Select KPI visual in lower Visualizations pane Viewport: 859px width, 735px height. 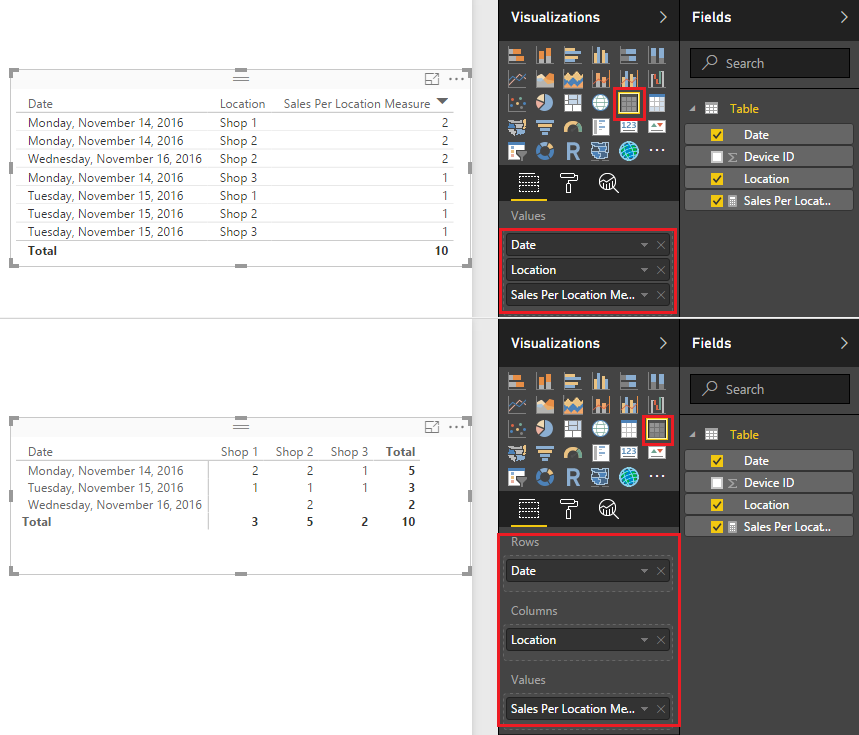(656, 453)
